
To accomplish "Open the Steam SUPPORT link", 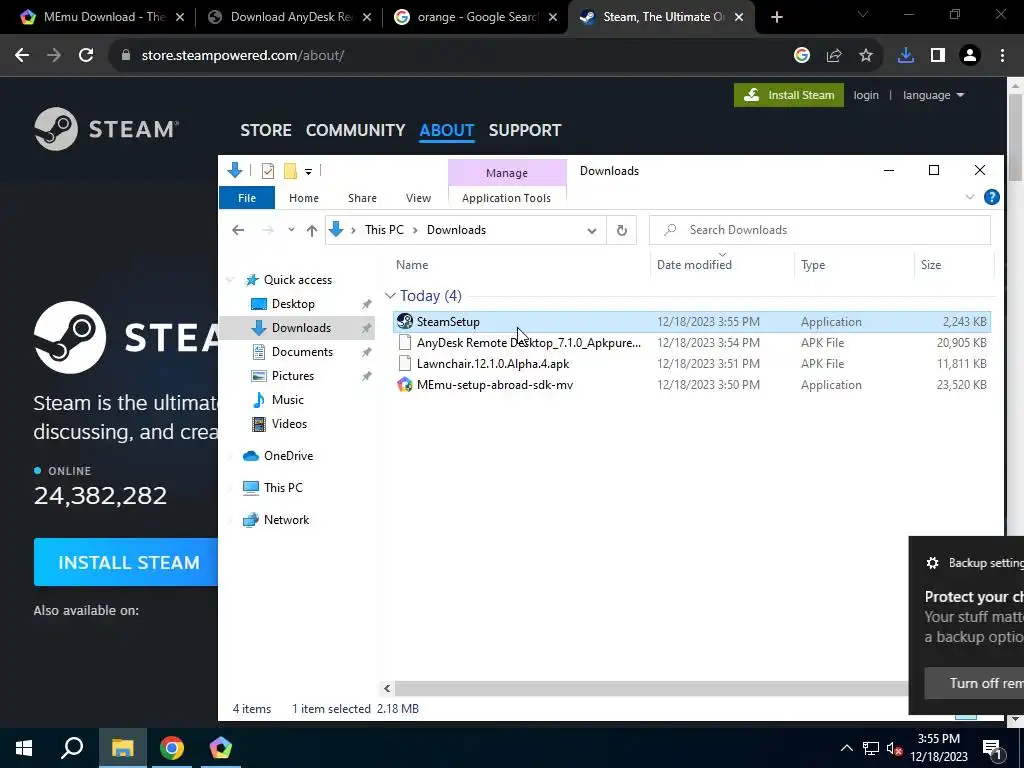I will (525, 130).
